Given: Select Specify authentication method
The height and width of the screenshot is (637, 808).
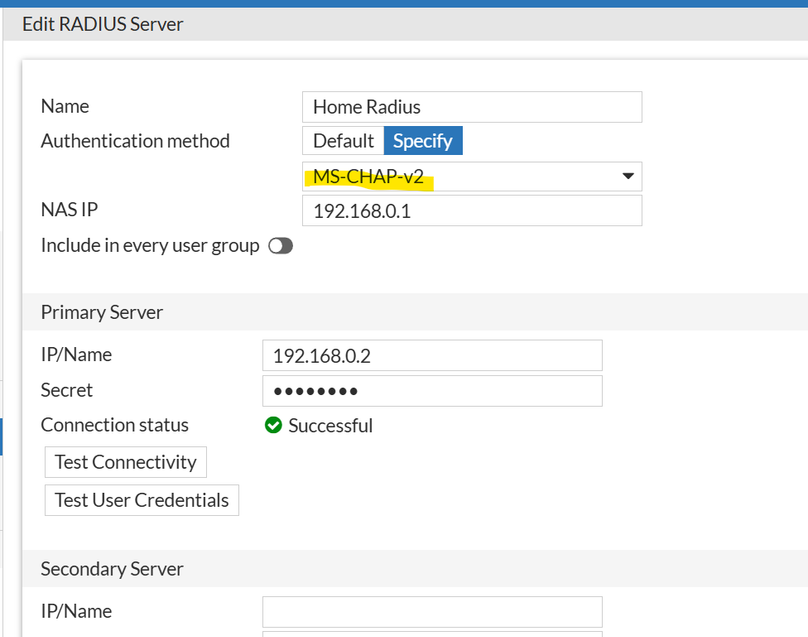Looking at the screenshot, I should click(x=422, y=141).
